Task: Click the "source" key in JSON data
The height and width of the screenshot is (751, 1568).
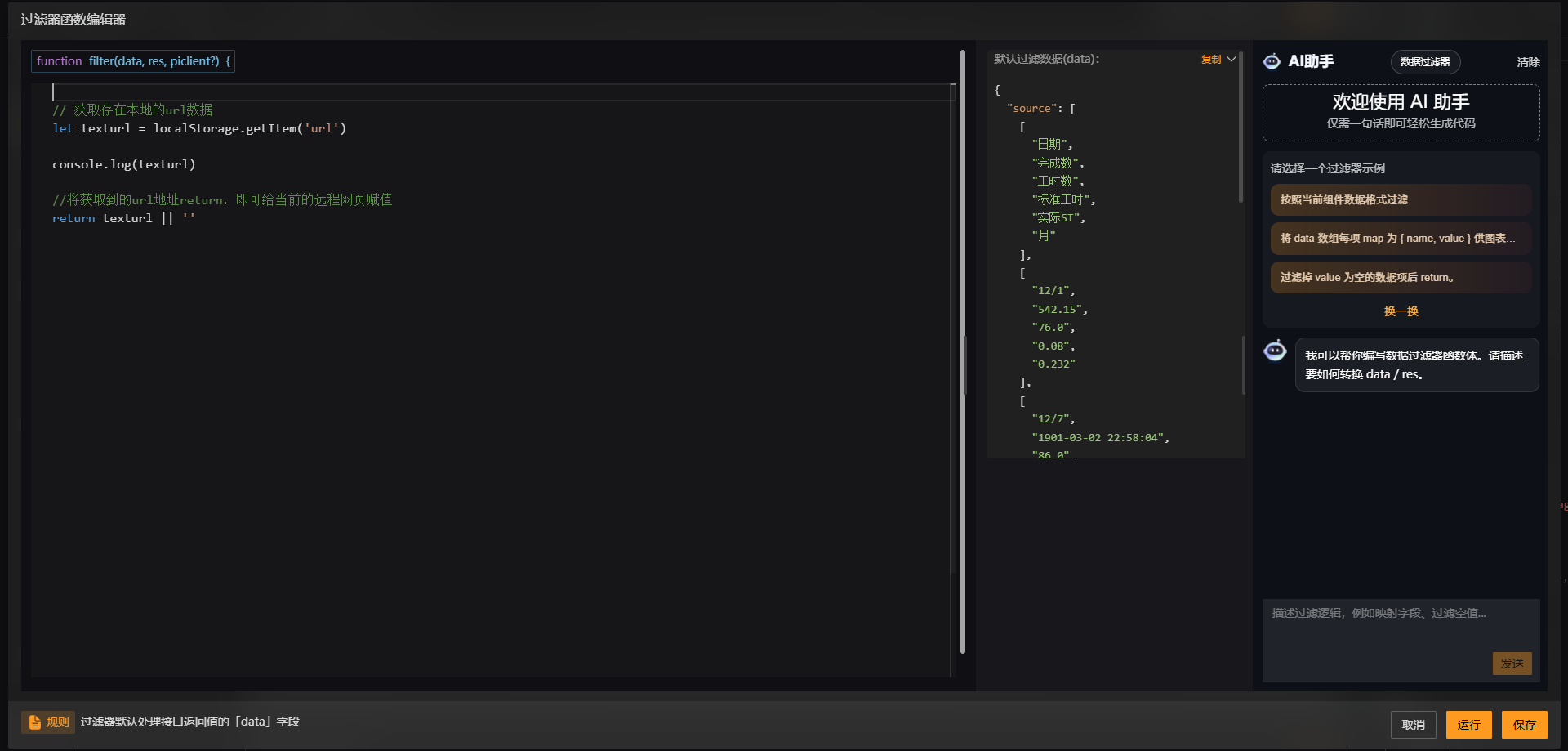Action: pos(1032,109)
